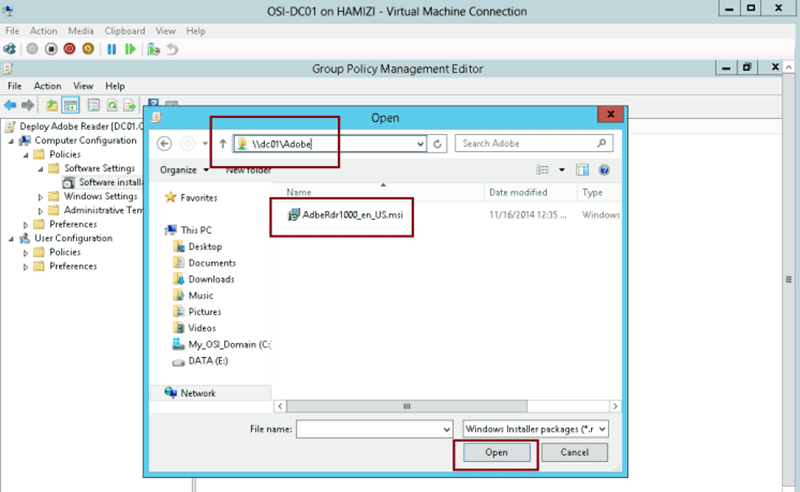Click the Ctrl+Alt+Delete icon in VM toolbar
The height and width of the screenshot is (492, 800).
point(10,49)
